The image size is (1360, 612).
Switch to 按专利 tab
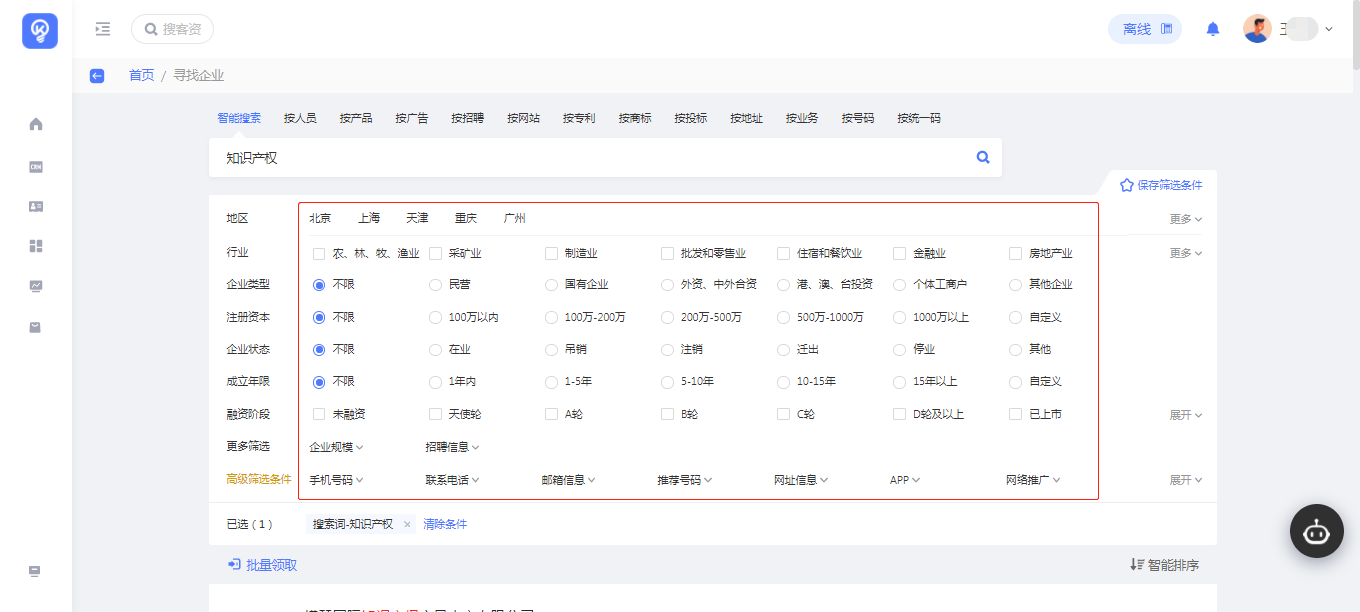pos(579,118)
